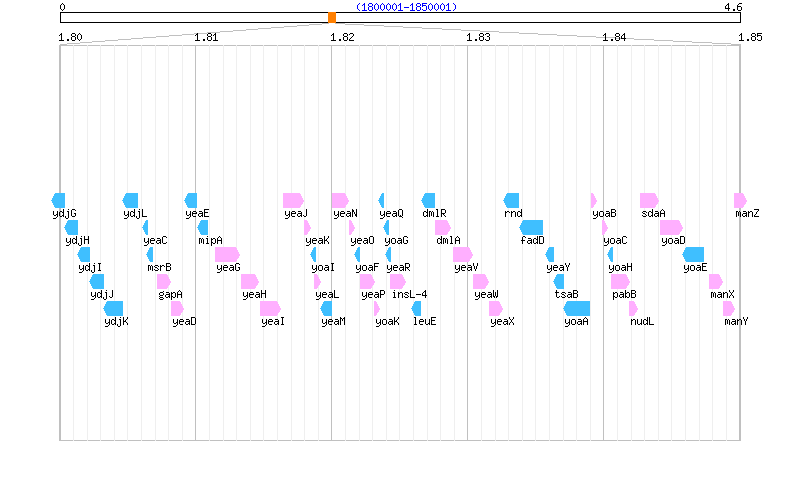Select the blue ydjK gene arrow

pyautogui.click(x=116, y=308)
